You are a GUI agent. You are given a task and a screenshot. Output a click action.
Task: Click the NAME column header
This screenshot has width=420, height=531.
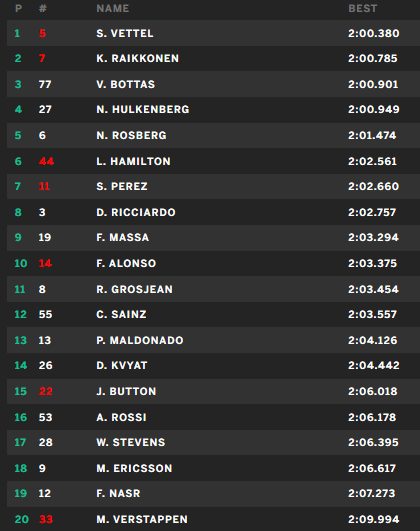coord(112,8)
